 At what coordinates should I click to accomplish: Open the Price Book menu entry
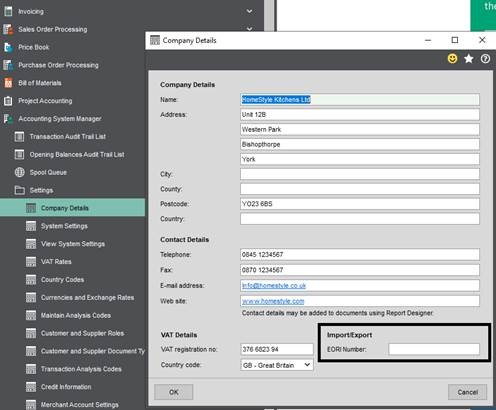[34, 47]
